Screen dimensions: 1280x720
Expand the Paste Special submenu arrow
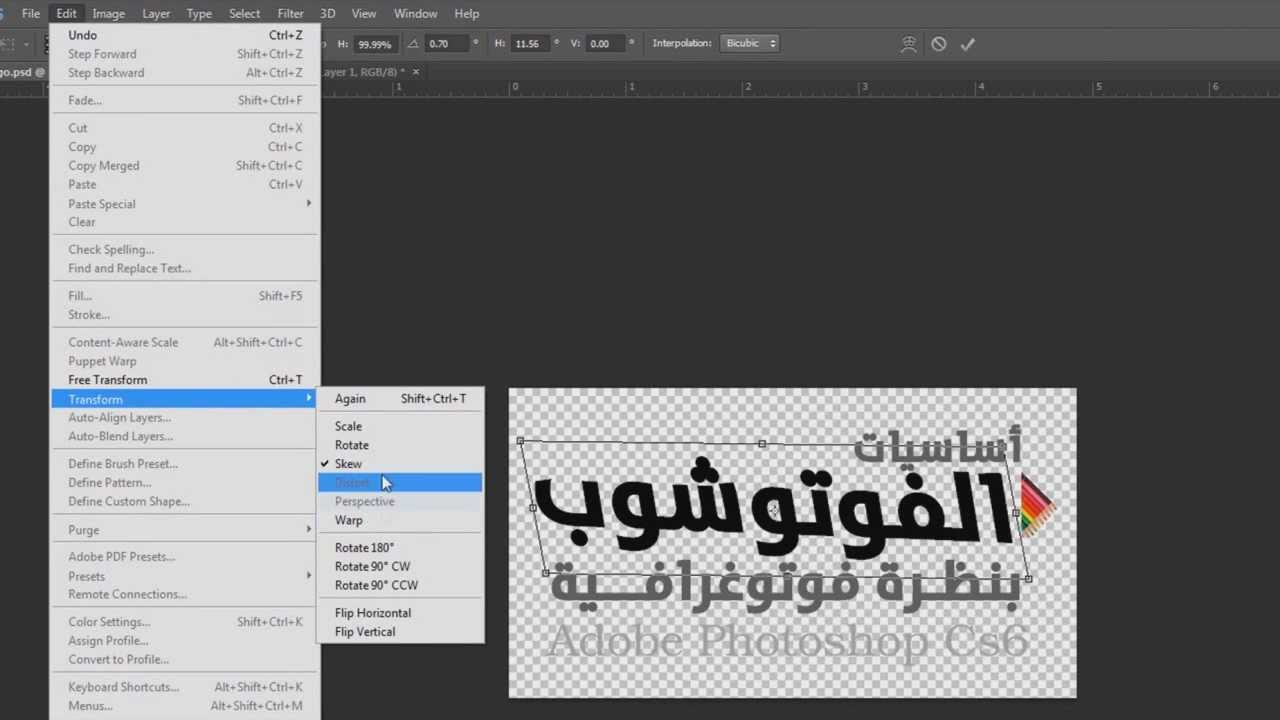308,204
